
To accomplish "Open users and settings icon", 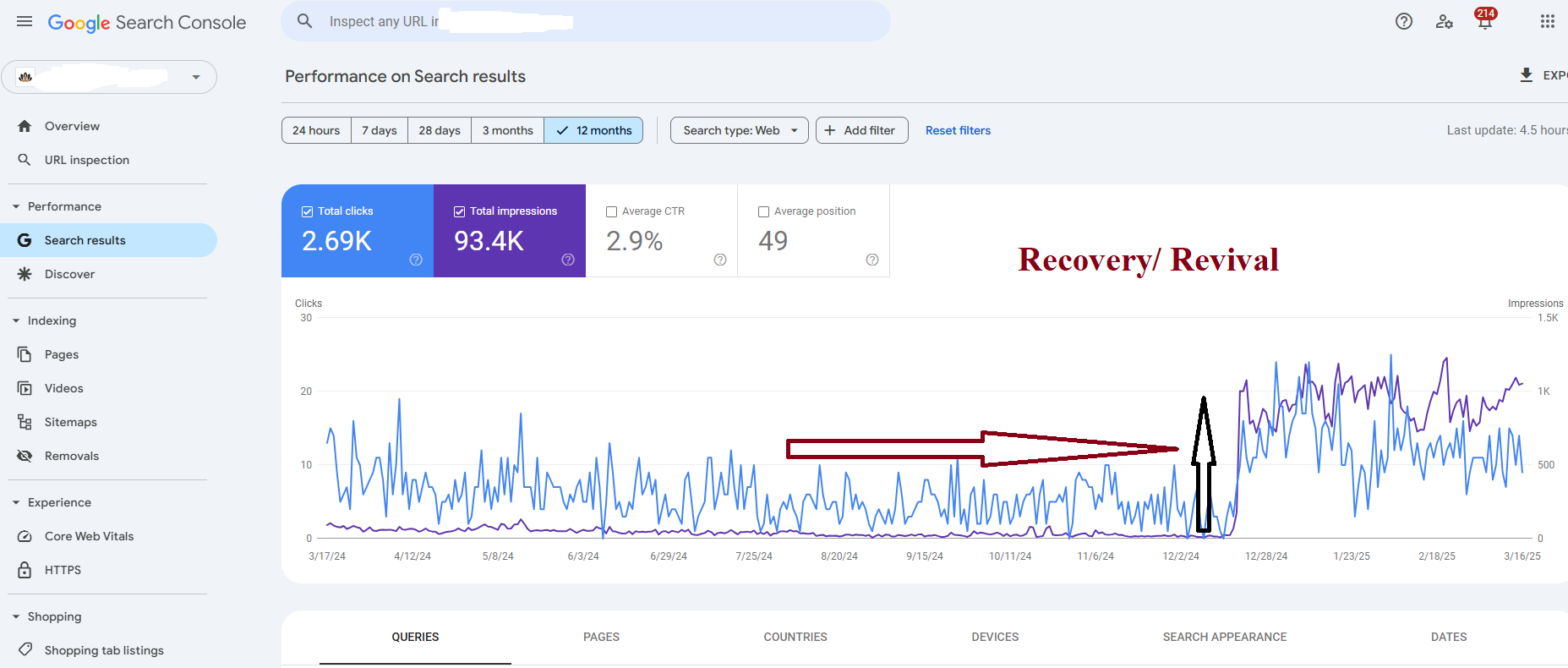I will [1444, 22].
